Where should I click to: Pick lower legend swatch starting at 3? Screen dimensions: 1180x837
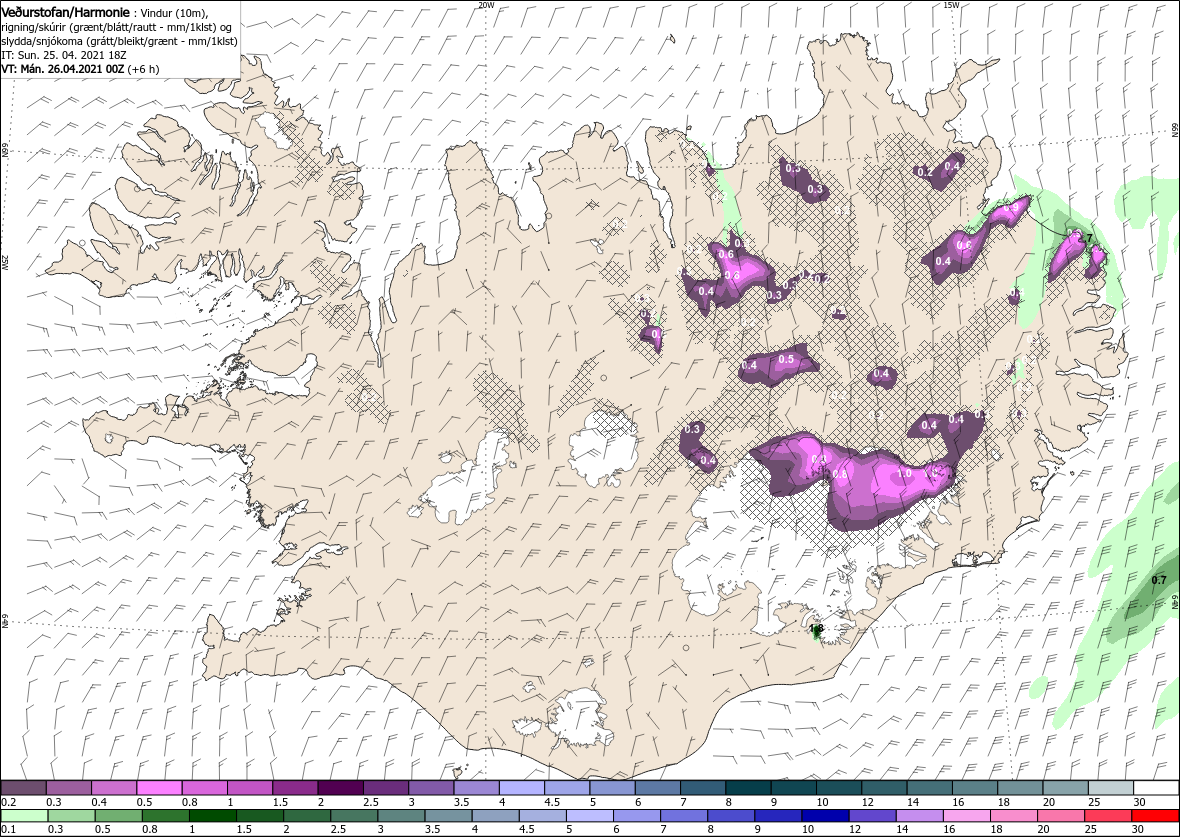click(x=400, y=816)
